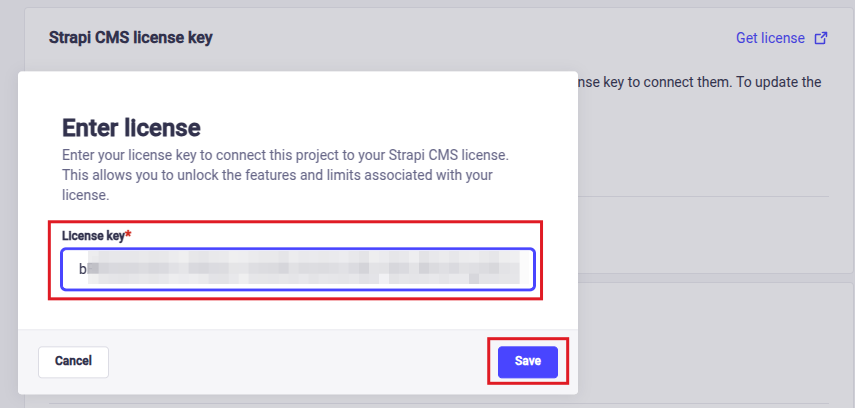Select the Strapi CMS license key heading

pos(131,37)
